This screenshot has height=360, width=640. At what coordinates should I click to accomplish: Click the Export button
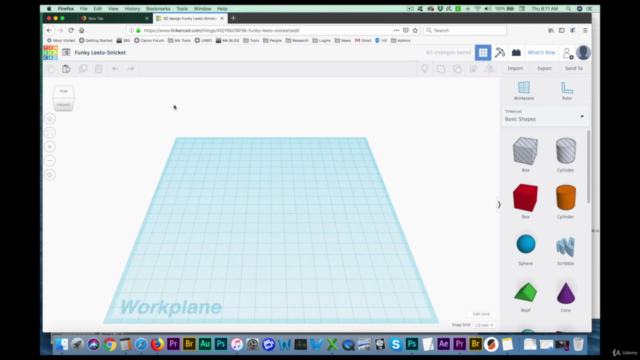click(544, 69)
